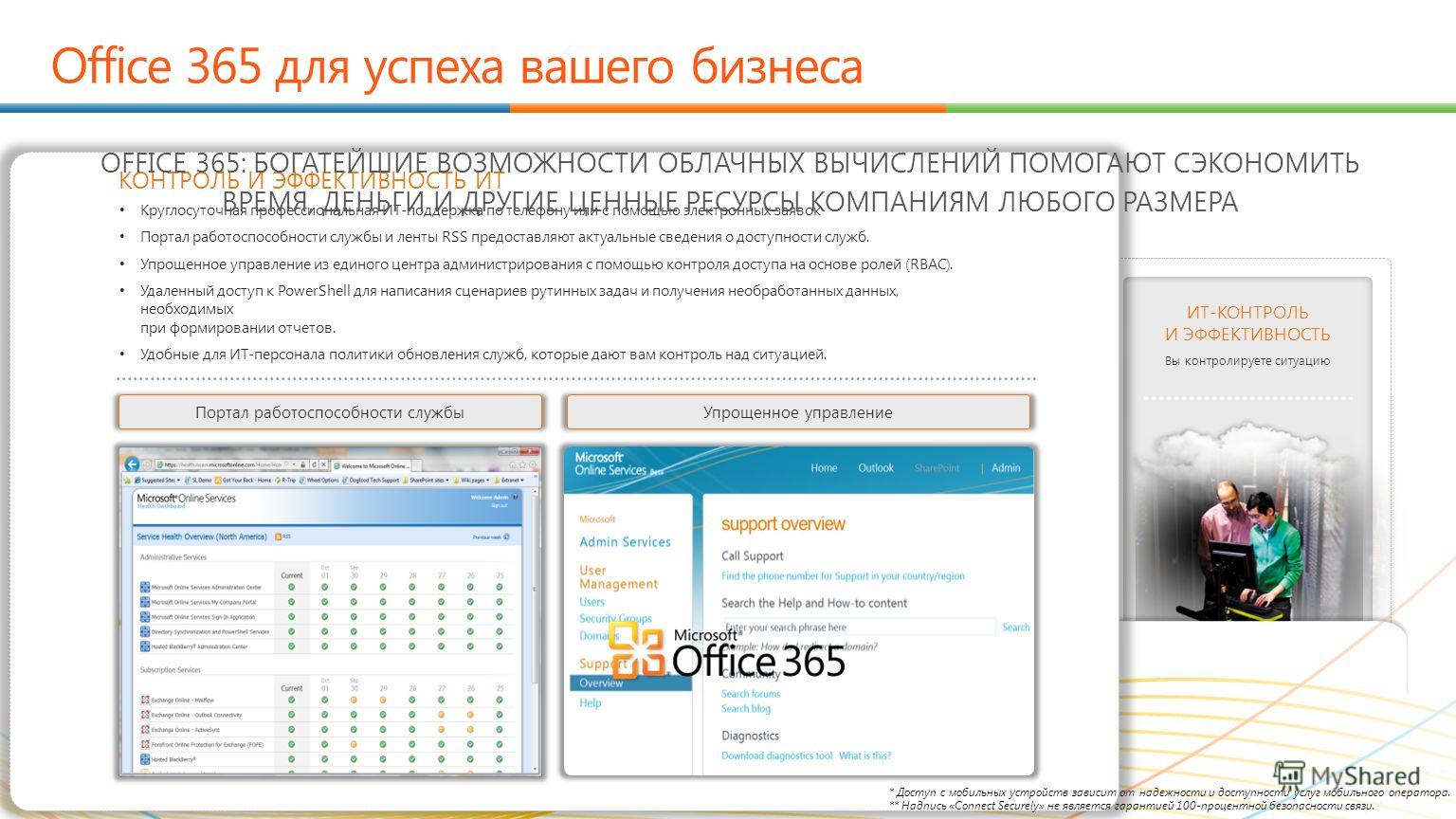Click the refresh icon in the address bar
The image size is (1456, 819).
click(313, 465)
